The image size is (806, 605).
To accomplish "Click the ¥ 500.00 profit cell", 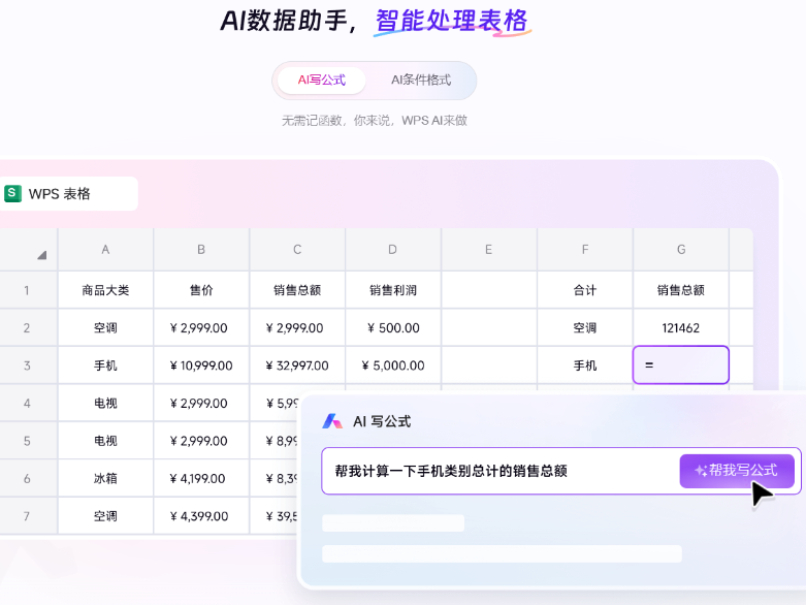I will (393, 328).
